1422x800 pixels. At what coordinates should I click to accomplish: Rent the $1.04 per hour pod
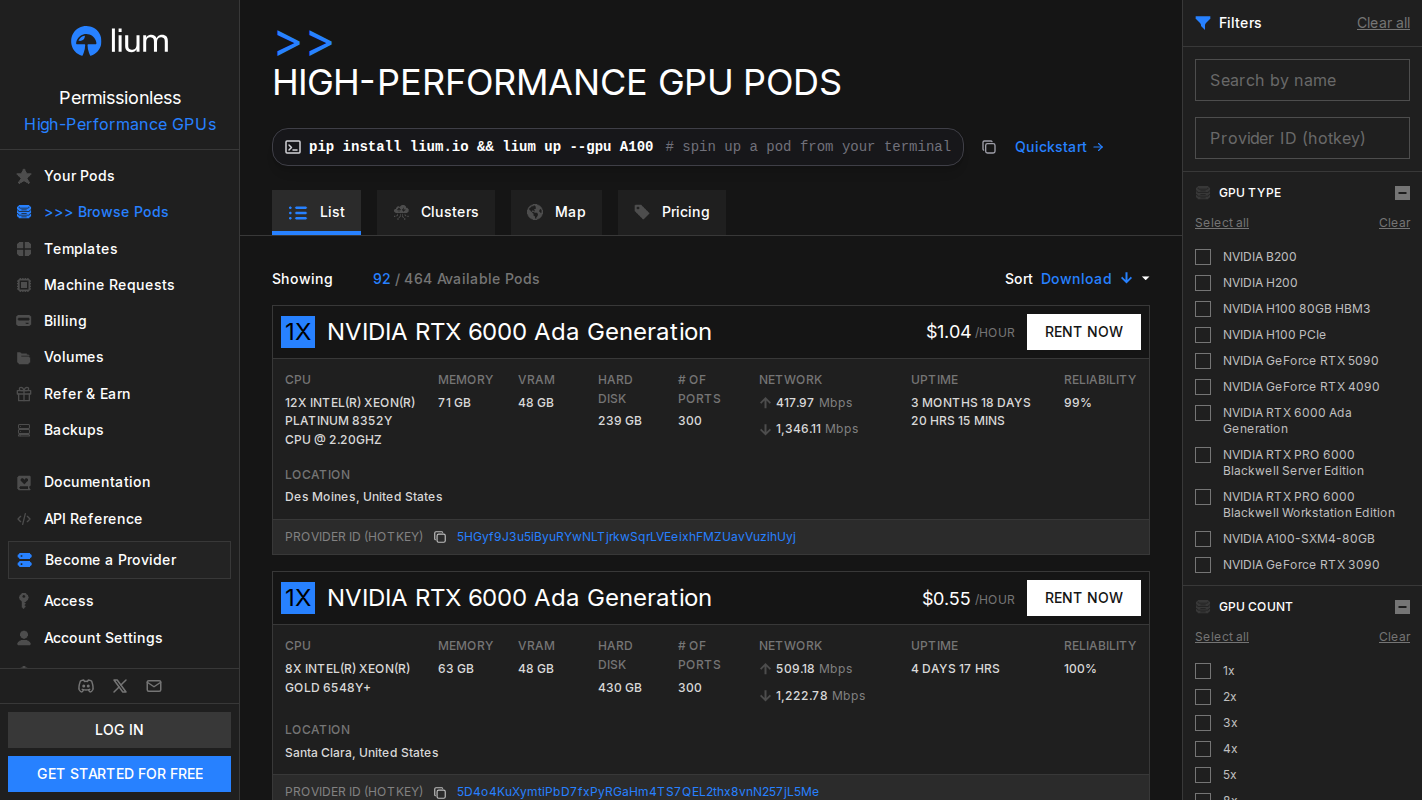pos(1084,332)
